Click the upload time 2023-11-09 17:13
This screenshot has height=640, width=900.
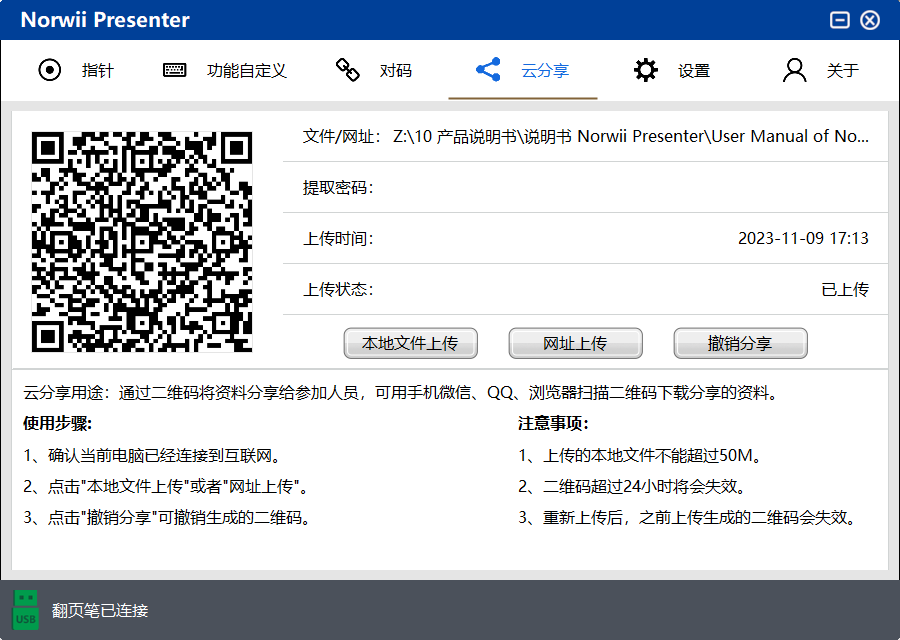point(803,238)
